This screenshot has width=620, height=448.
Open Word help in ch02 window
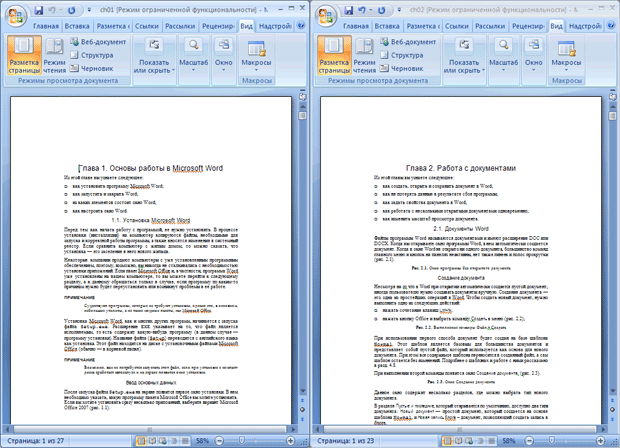611,26
